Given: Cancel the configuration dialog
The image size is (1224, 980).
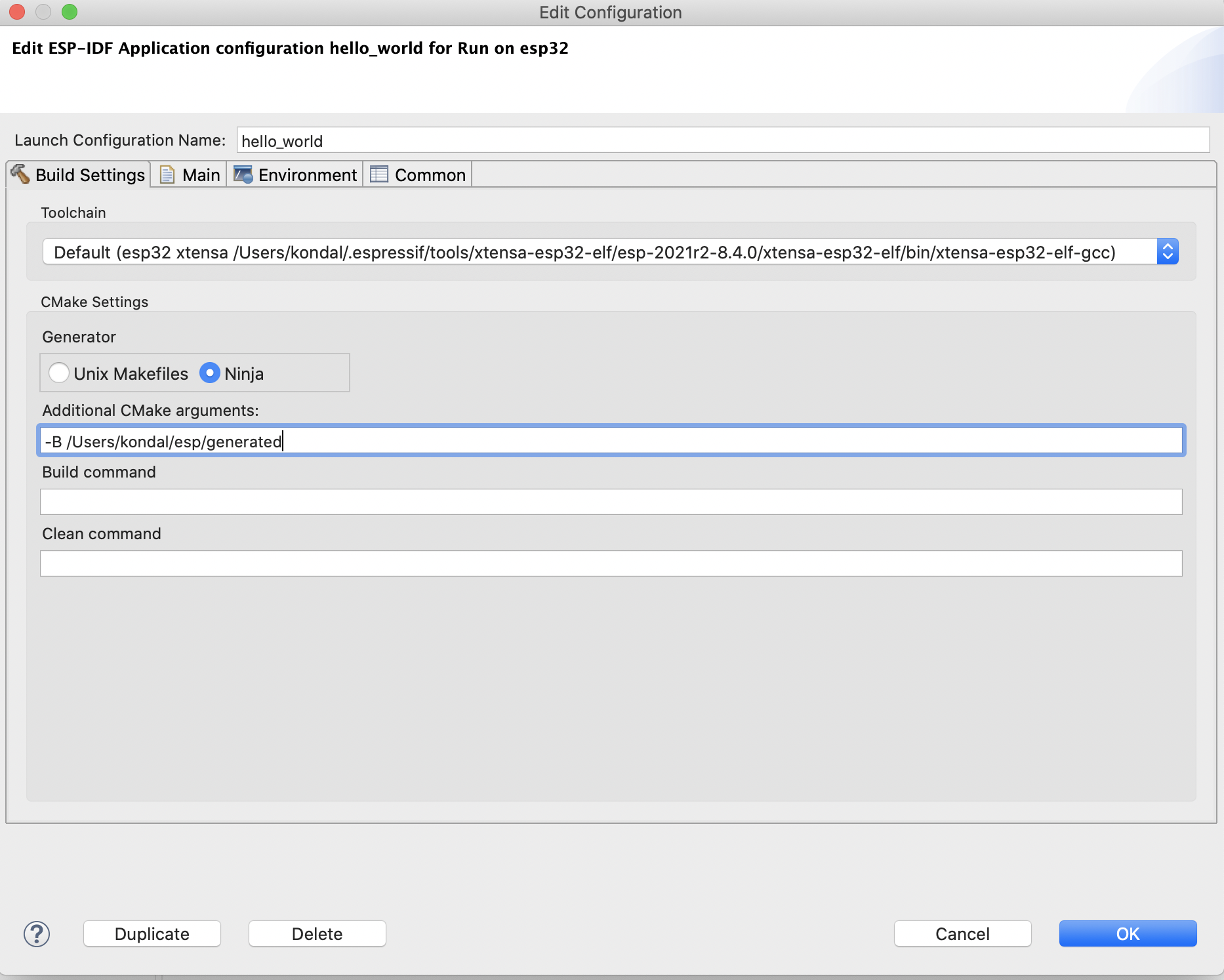Looking at the screenshot, I should click(x=963, y=933).
